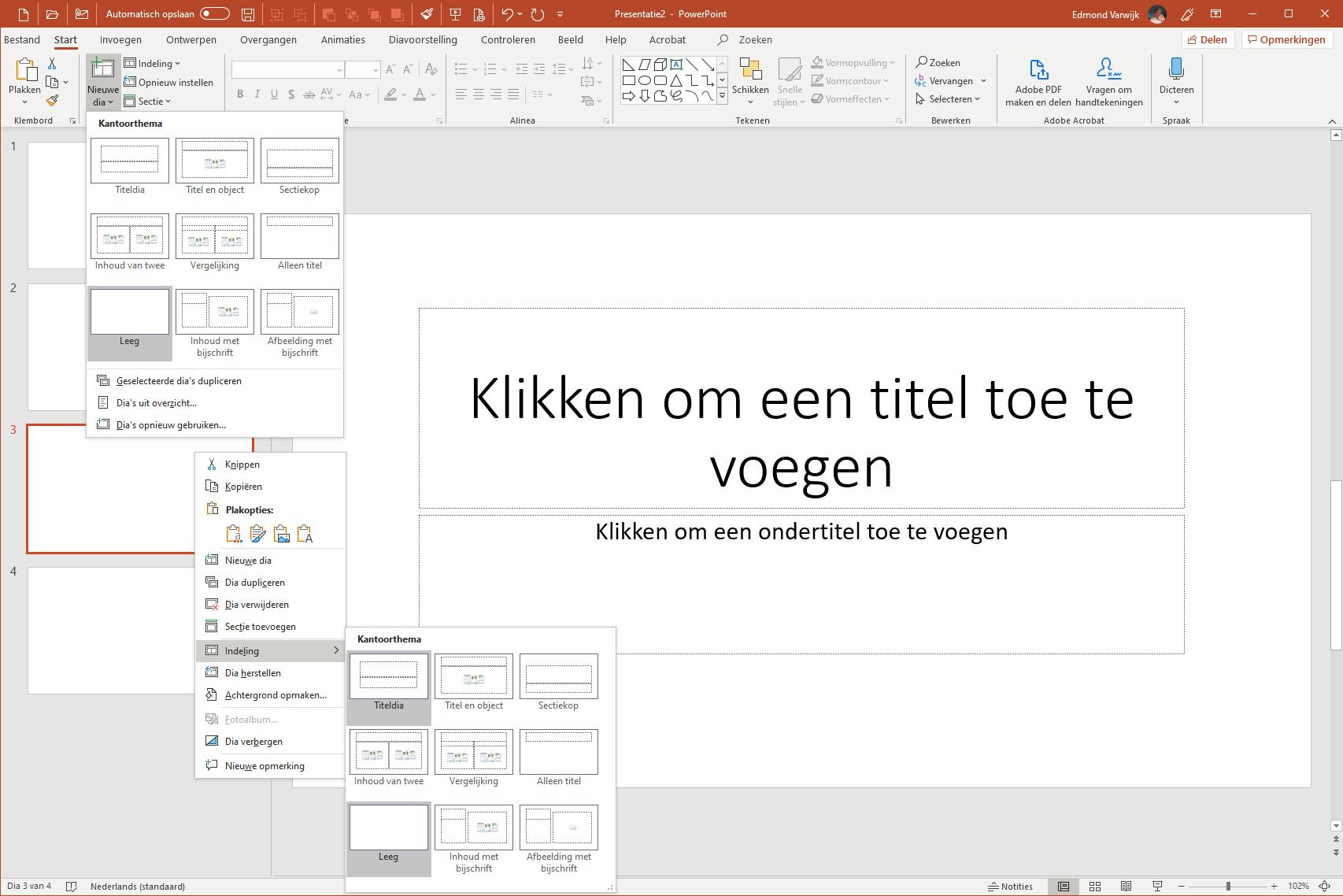Click the Adobe PDF maken en delen icon
This screenshot has width=1343, height=896.
1038,70
